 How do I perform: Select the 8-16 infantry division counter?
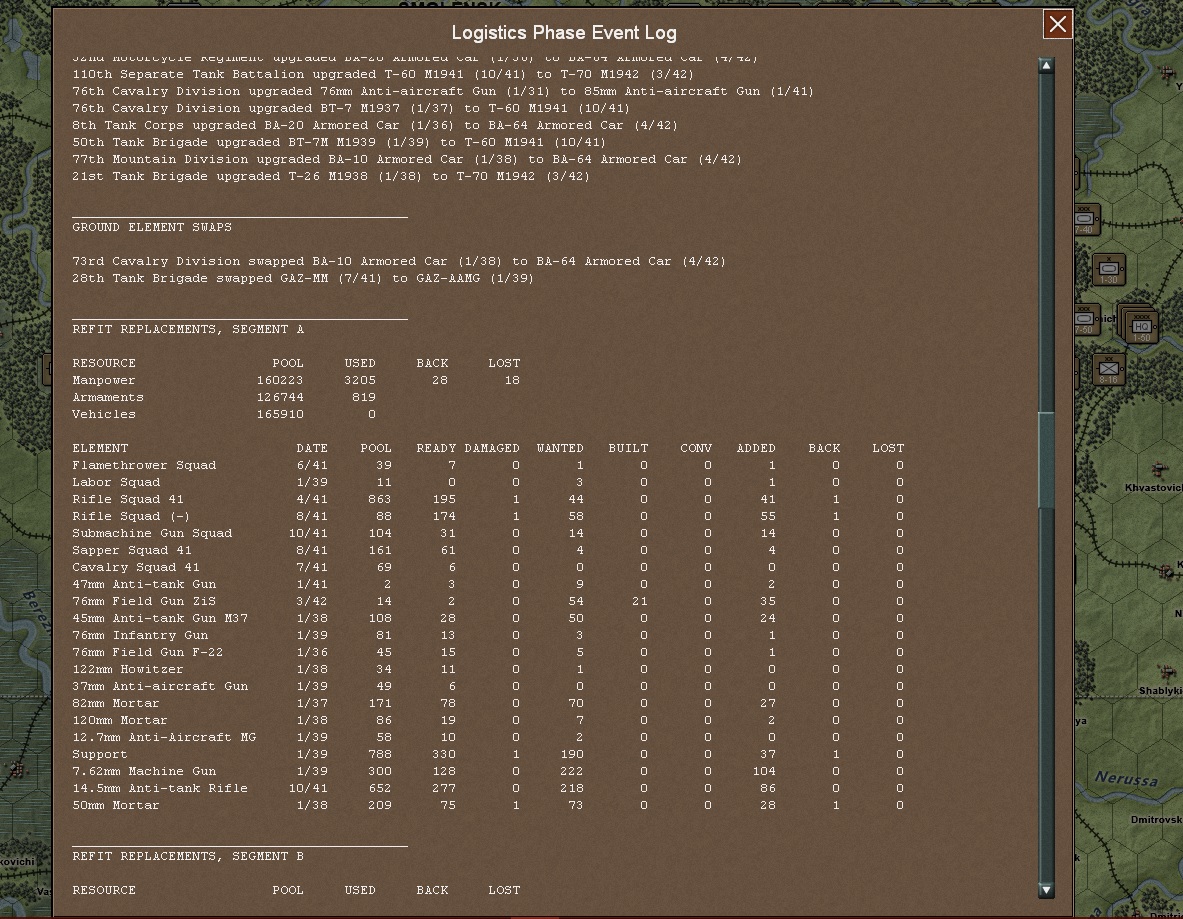[1108, 370]
